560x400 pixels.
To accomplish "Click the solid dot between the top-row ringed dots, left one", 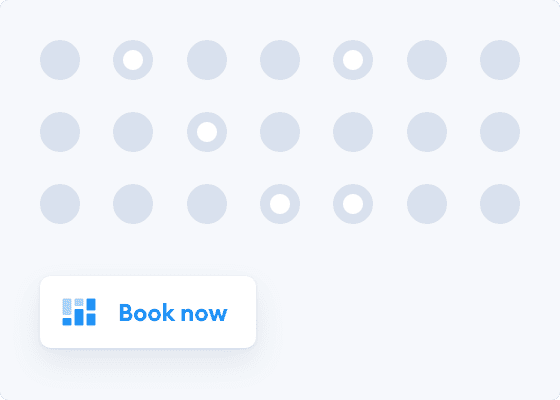I will [x=207, y=60].
